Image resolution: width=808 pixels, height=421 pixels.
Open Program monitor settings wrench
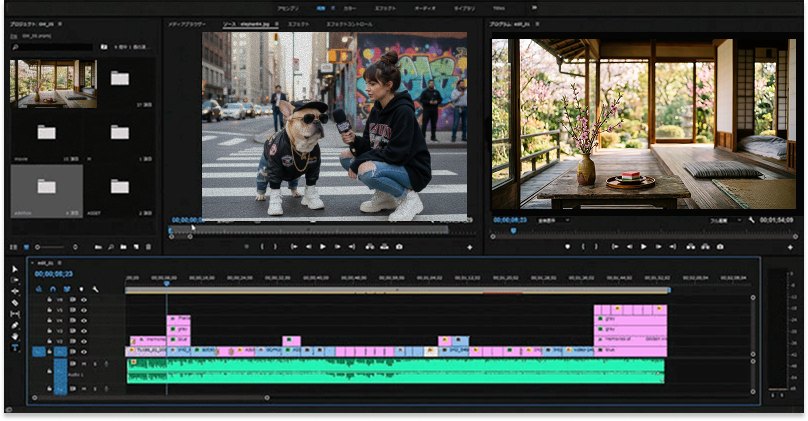pyautogui.click(x=752, y=220)
